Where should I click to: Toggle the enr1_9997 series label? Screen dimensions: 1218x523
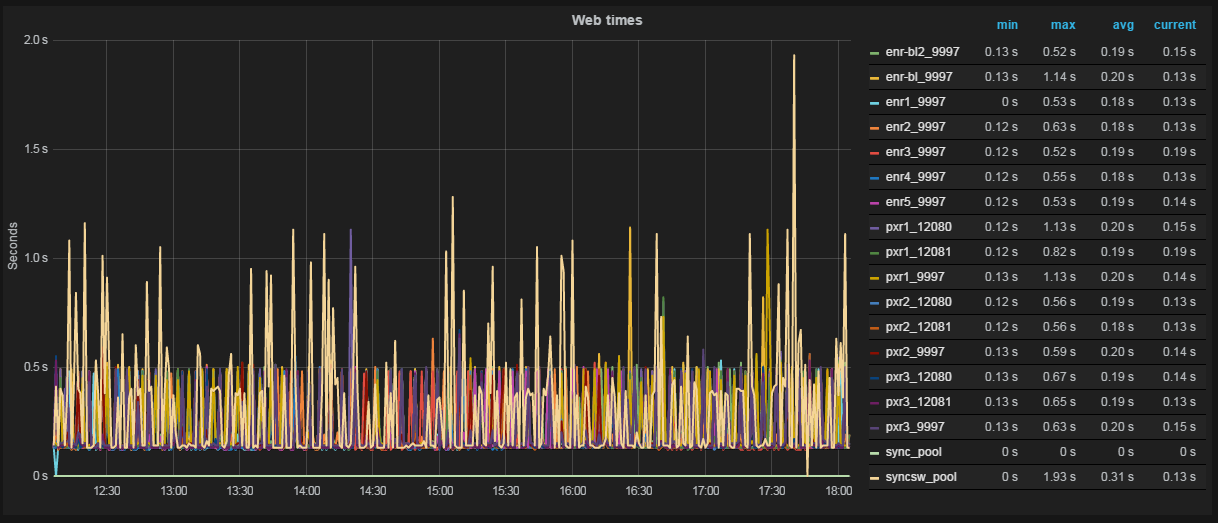(x=916, y=102)
